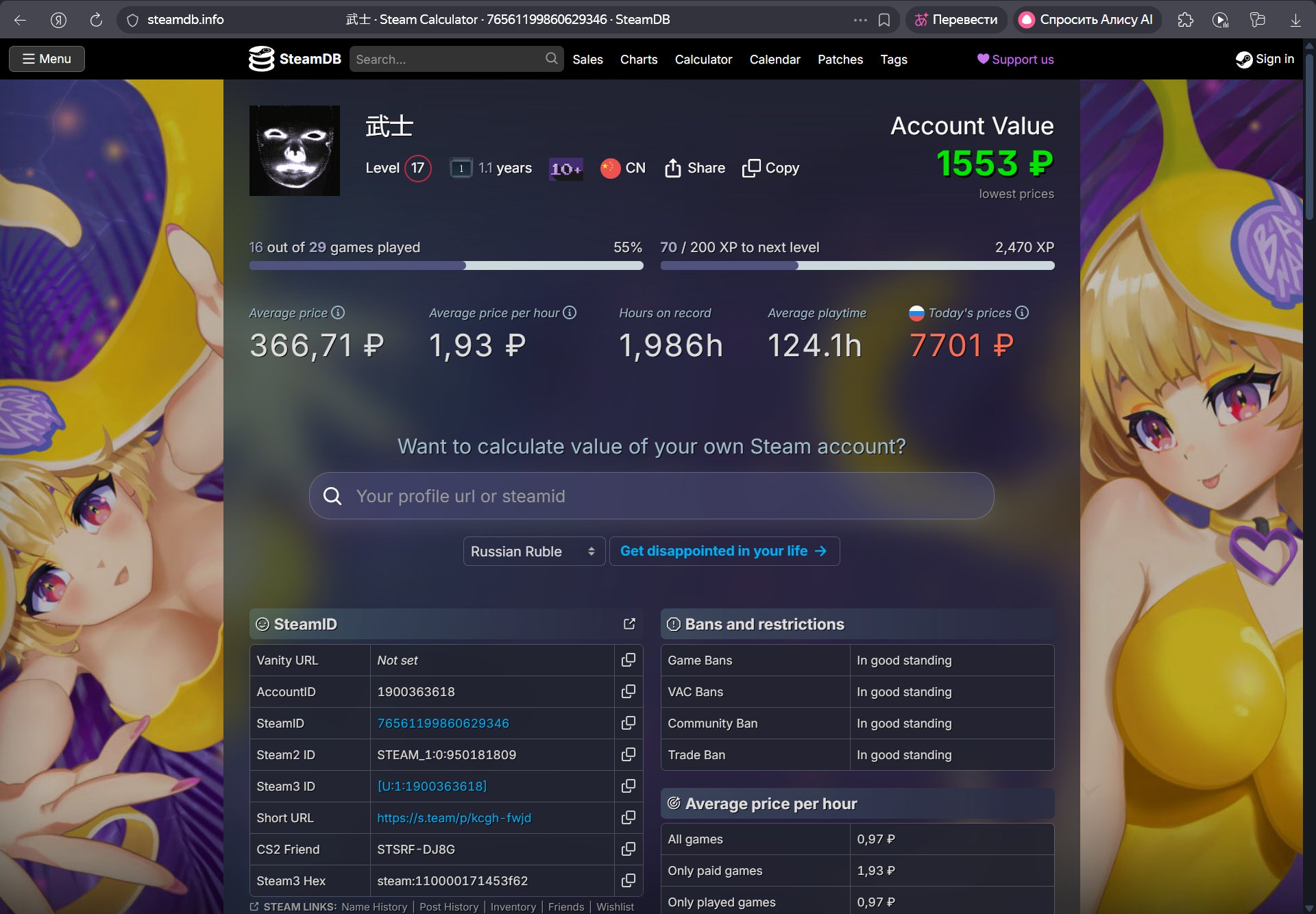Open the Steam3 ID link [U:1:1900363618]
The image size is (1316, 914).
tap(432, 786)
